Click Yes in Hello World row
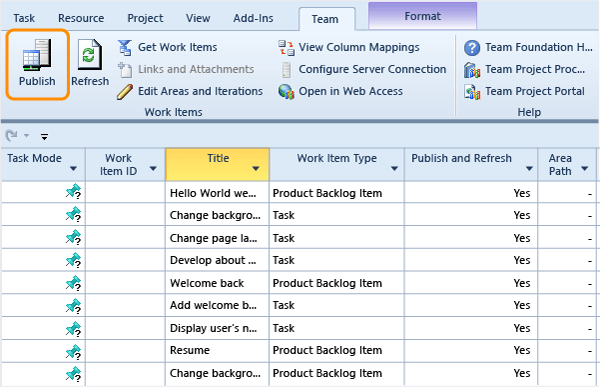The width and height of the screenshot is (600, 387). (x=522, y=193)
